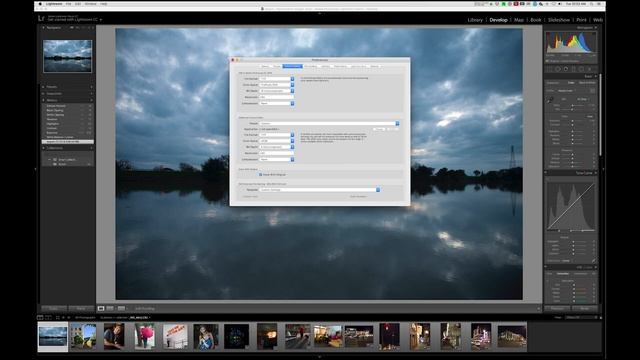Click the second window display icon in filmstrip bar
The width and height of the screenshot is (640, 360).
tap(48, 317)
